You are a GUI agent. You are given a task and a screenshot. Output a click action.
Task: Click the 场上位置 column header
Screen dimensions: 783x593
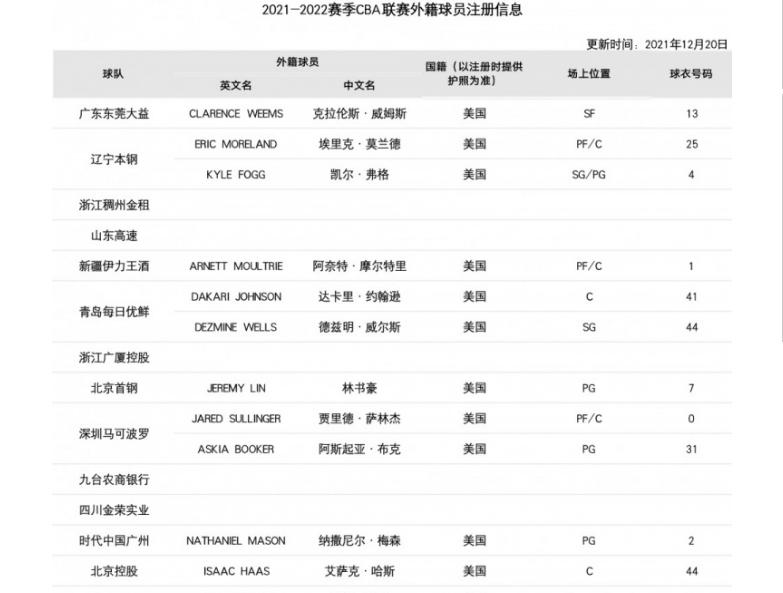click(x=589, y=74)
